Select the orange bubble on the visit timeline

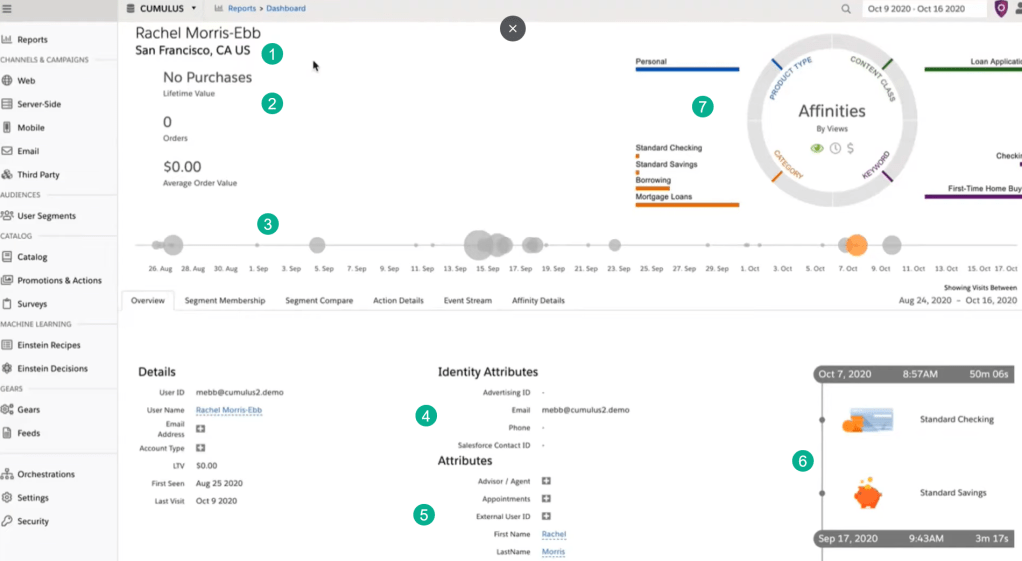coord(856,245)
